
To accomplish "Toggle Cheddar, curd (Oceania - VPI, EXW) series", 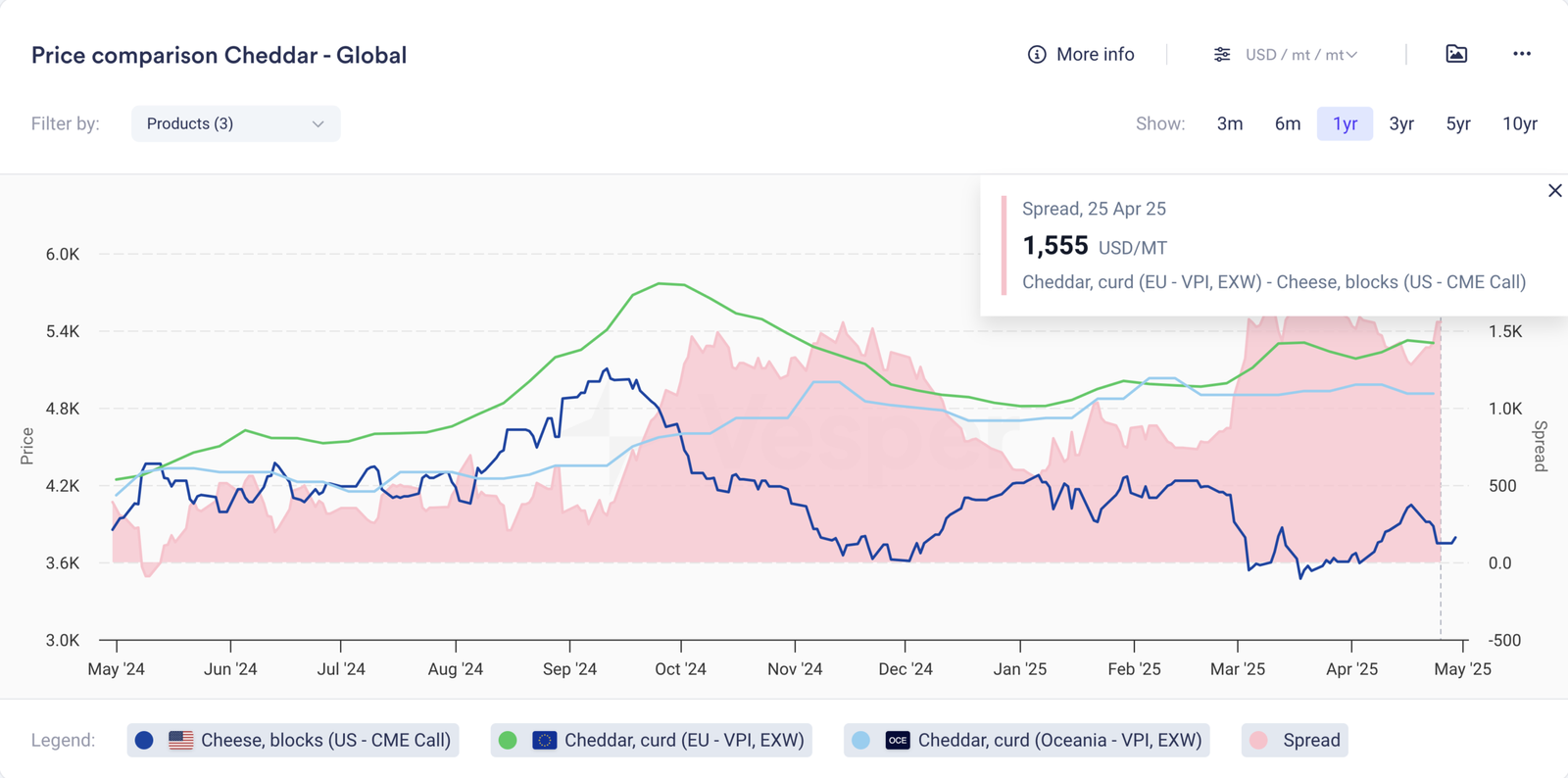I will pos(1058,741).
